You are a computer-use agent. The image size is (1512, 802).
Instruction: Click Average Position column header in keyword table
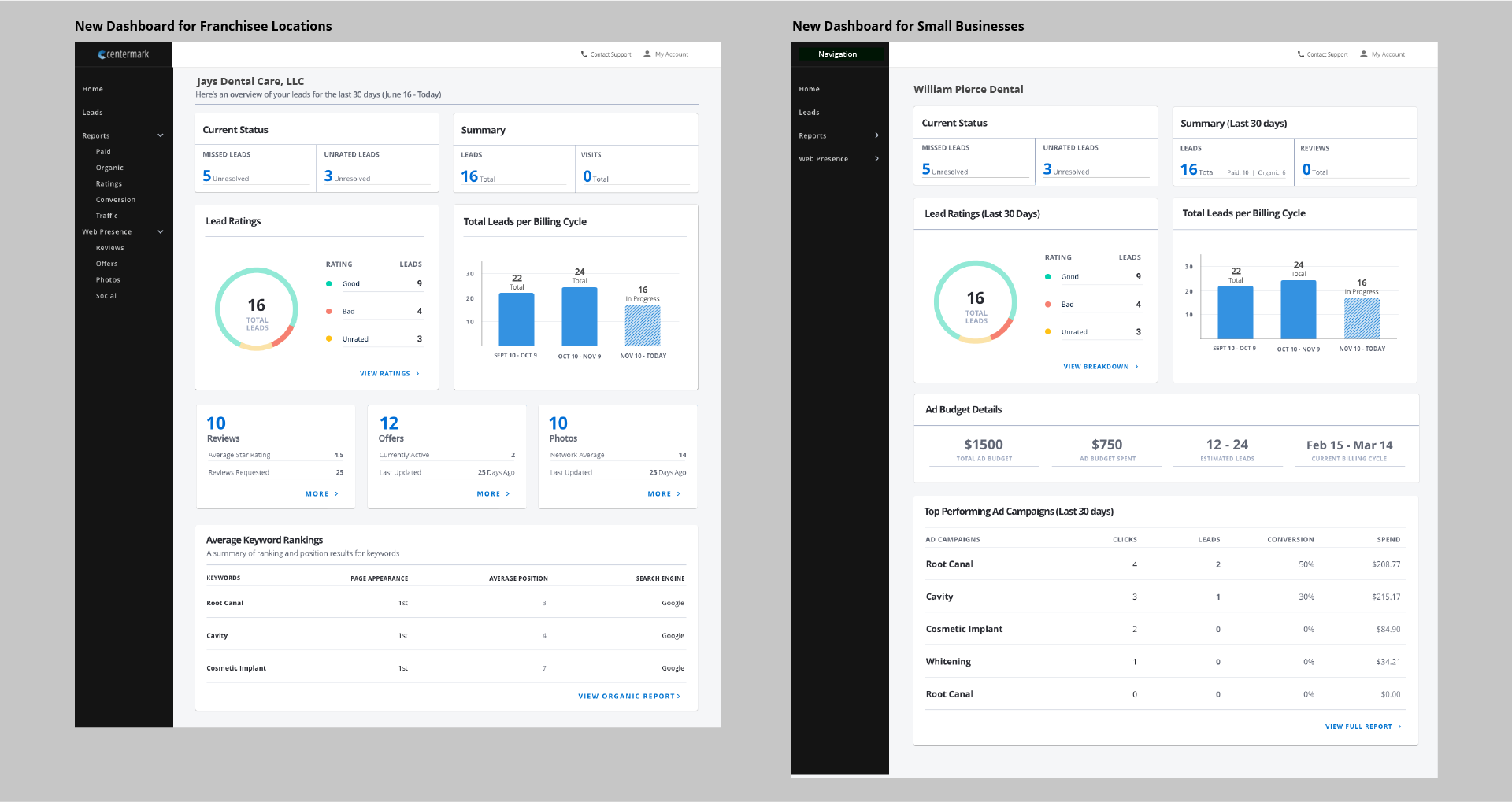pos(518,578)
